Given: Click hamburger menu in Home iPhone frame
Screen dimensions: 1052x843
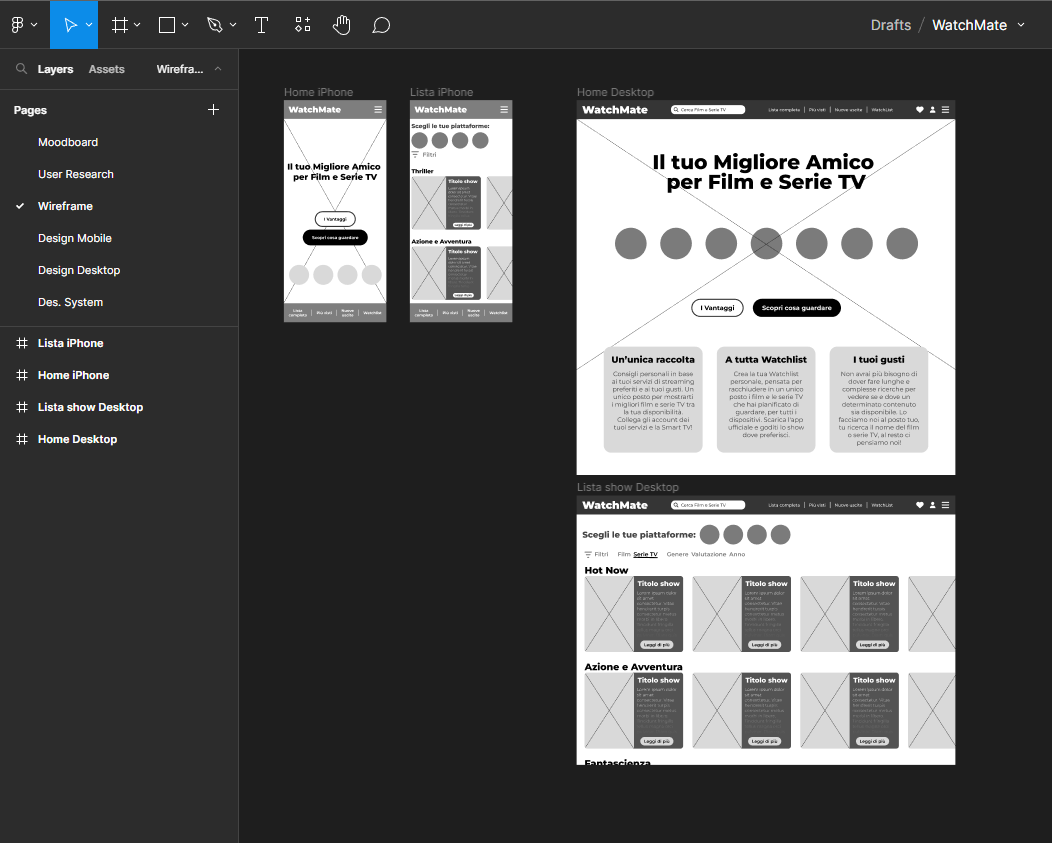Looking at the screenshot, I should click(x=378, y=109).
